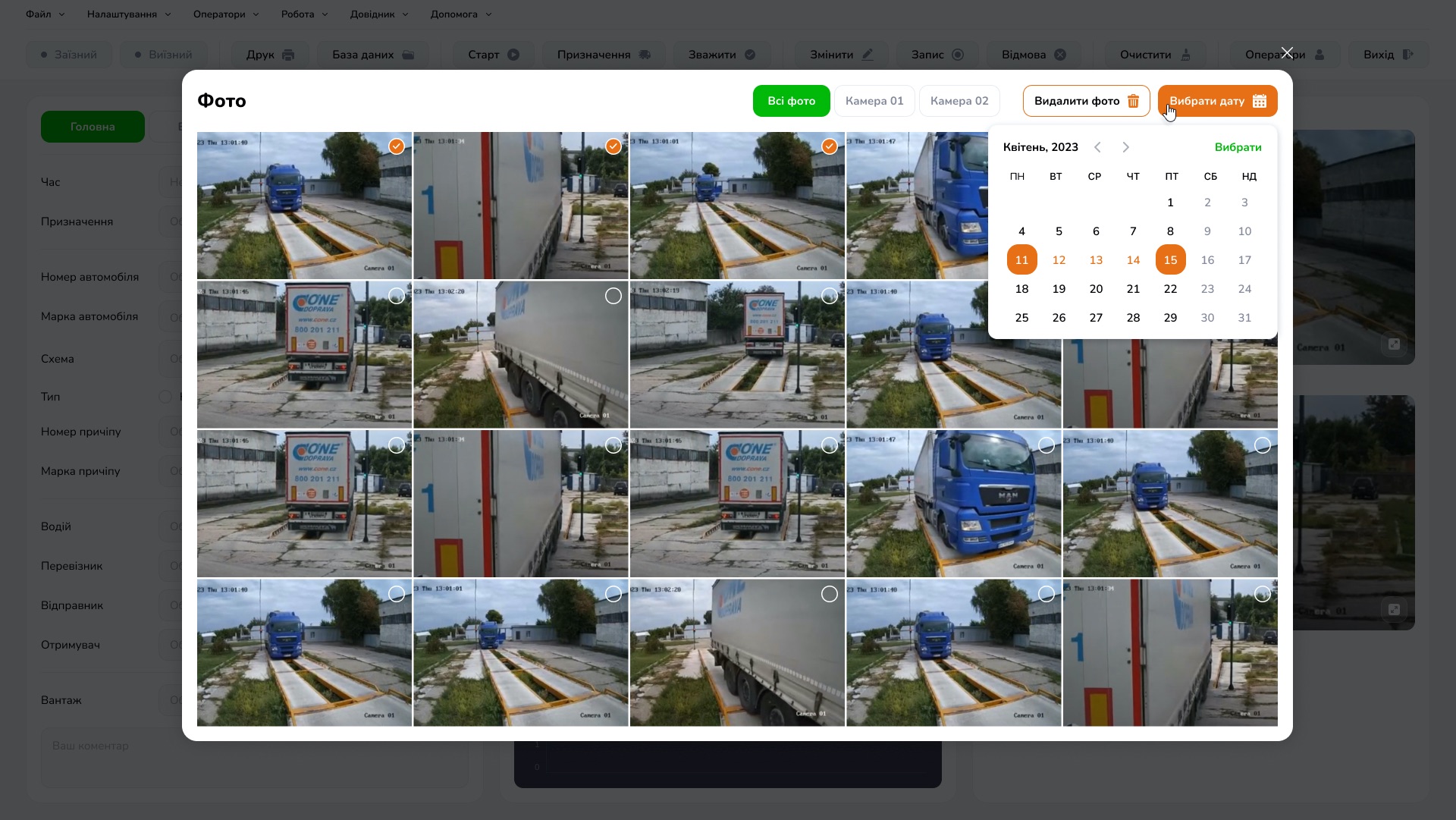
Task: Close the Фото dialog with the X
Action: [x=1287, y=52]
